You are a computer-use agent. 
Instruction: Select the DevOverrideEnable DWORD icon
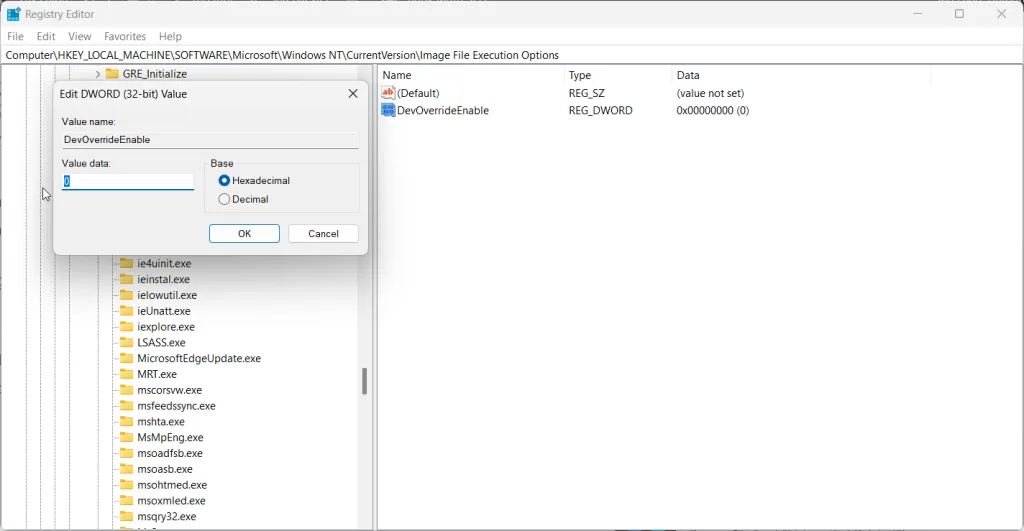[x=388, y=110]
